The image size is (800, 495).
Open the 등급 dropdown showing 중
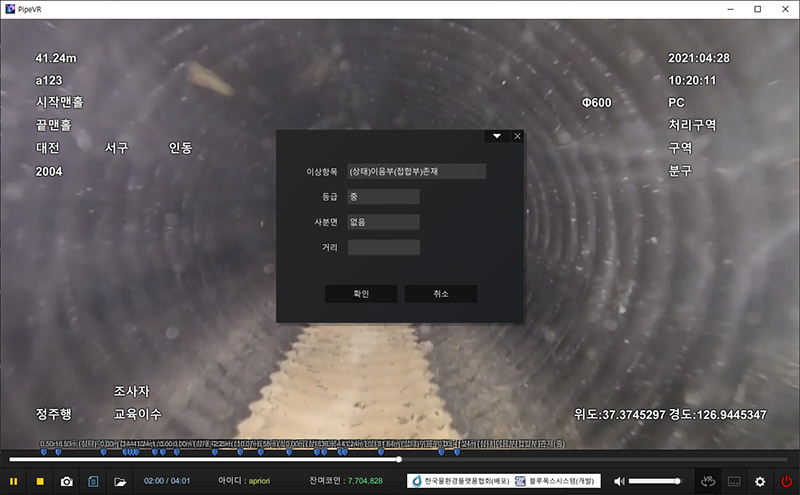click(384, 196)
